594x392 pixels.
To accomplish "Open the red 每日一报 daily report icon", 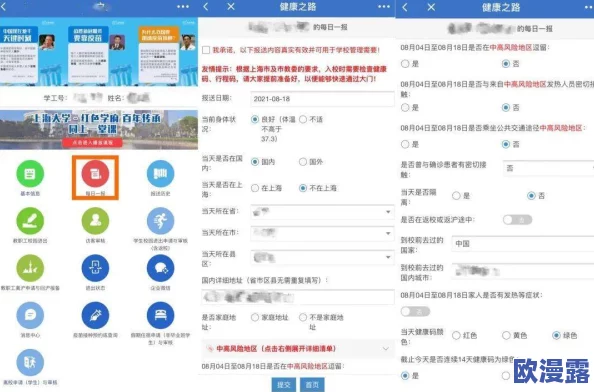I will pyautogui.click(x=95, y=173).
